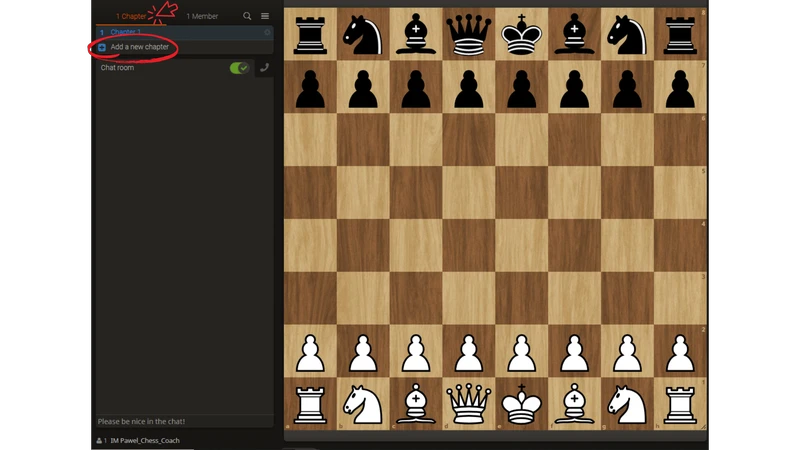Open the hamburger menu in study panel
The image size is (800, 450).
(x=265, y=16)
